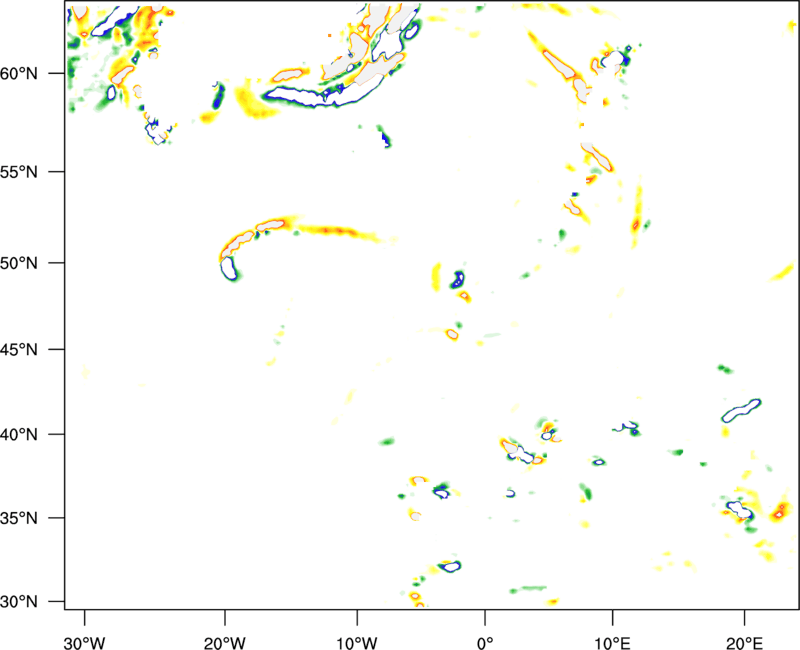Click the 10°E longitude axis label

click(x=612, y=643)
